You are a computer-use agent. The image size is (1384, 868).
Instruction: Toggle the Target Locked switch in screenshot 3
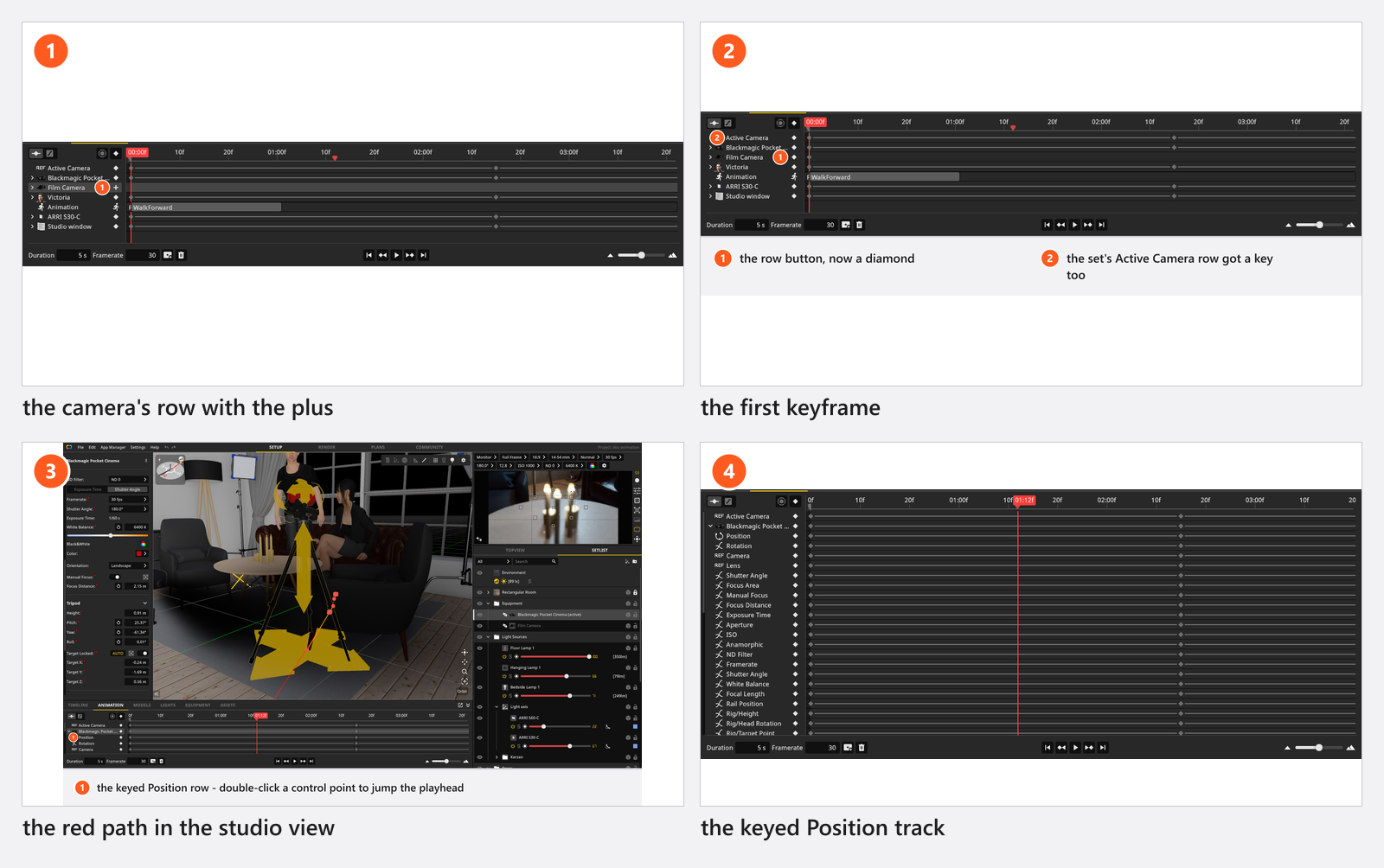click(142, 653)
